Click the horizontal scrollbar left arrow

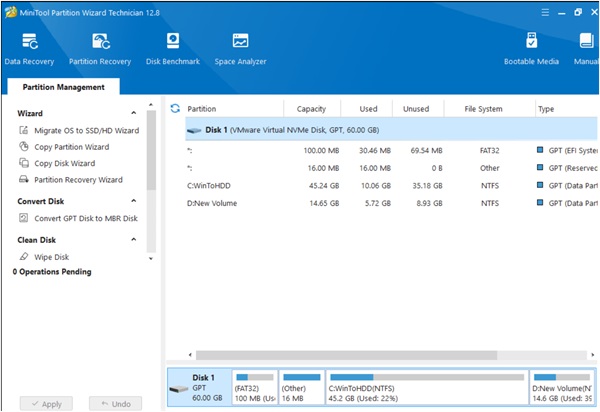[x=190, y=355]
